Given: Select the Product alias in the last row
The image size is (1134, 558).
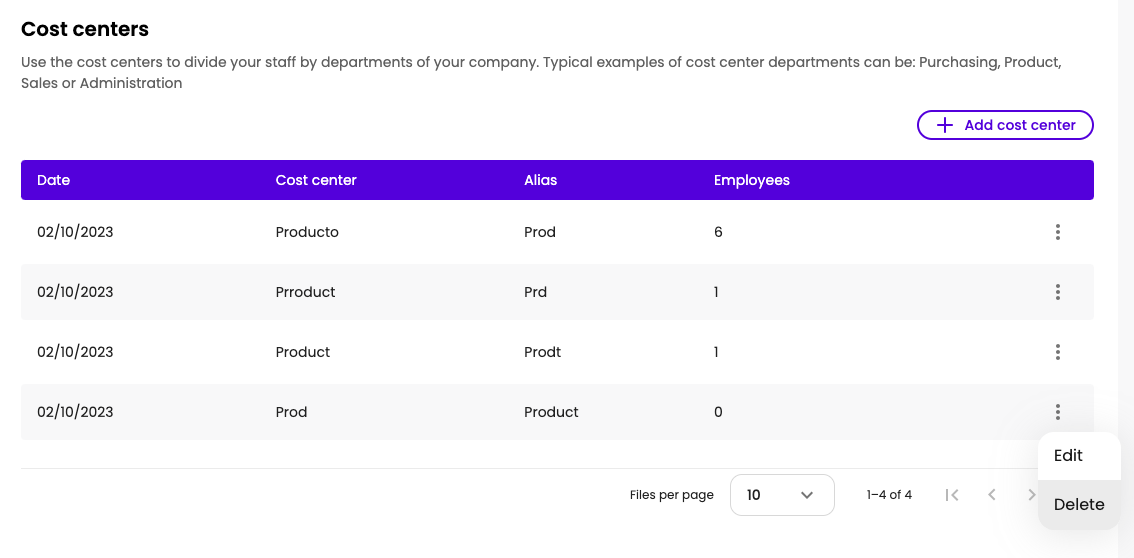Looking at the screenshot, I should pyautogui.click(x=551, y=412).
